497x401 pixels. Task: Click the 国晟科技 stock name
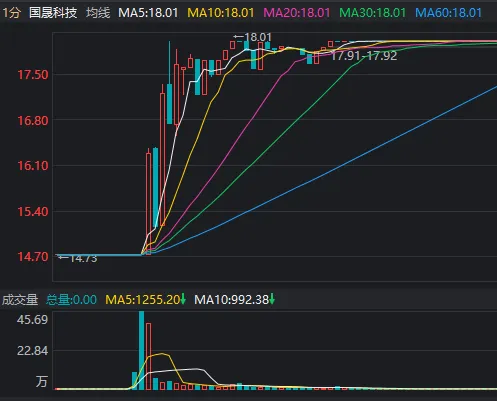[53, 13]
